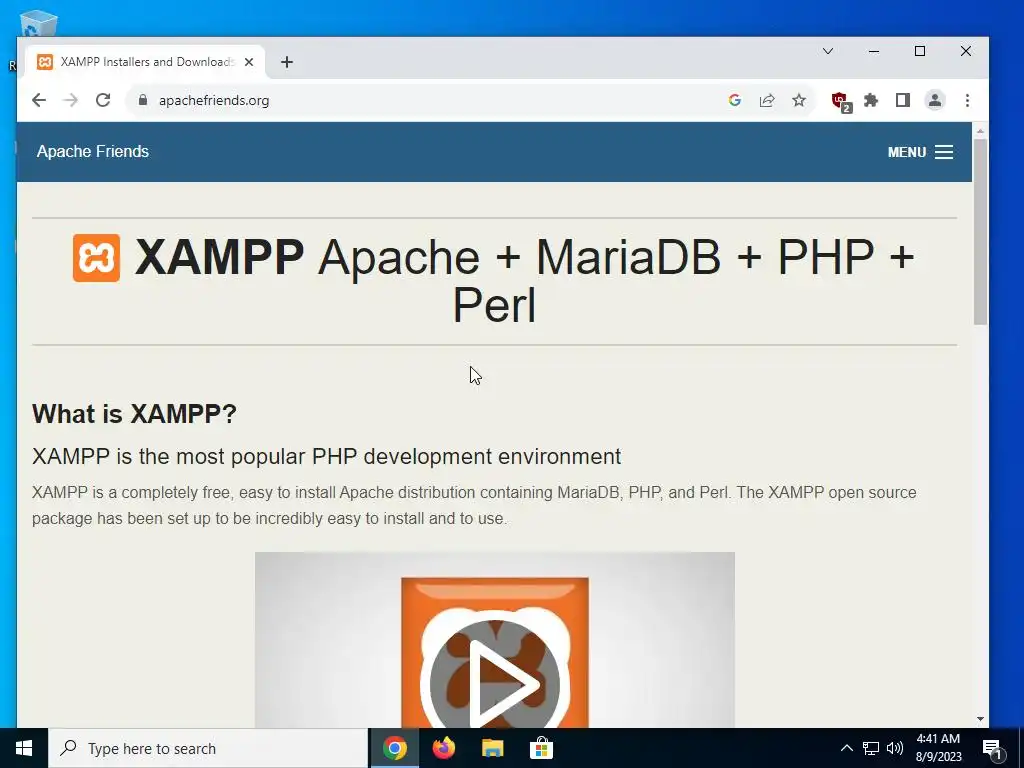The height and width of the screenshot is (768, 1024).
Task: Maximize the Chrome window
Action: [x=920, y=51]
